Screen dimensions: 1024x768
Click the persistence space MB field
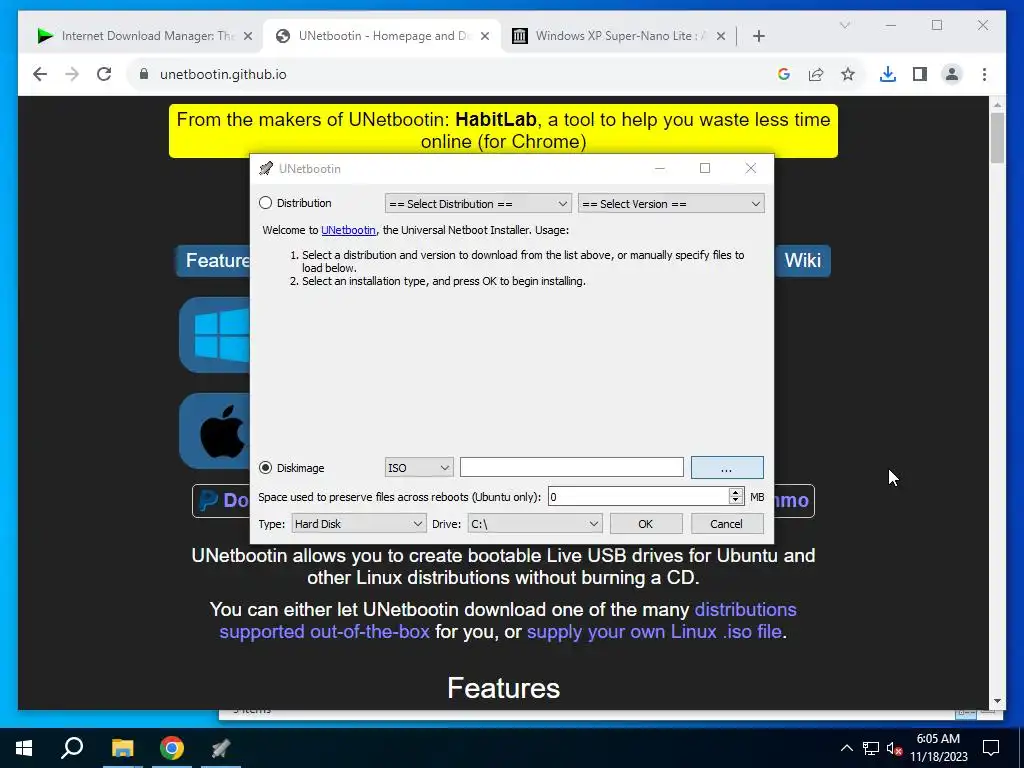[638, 497]
